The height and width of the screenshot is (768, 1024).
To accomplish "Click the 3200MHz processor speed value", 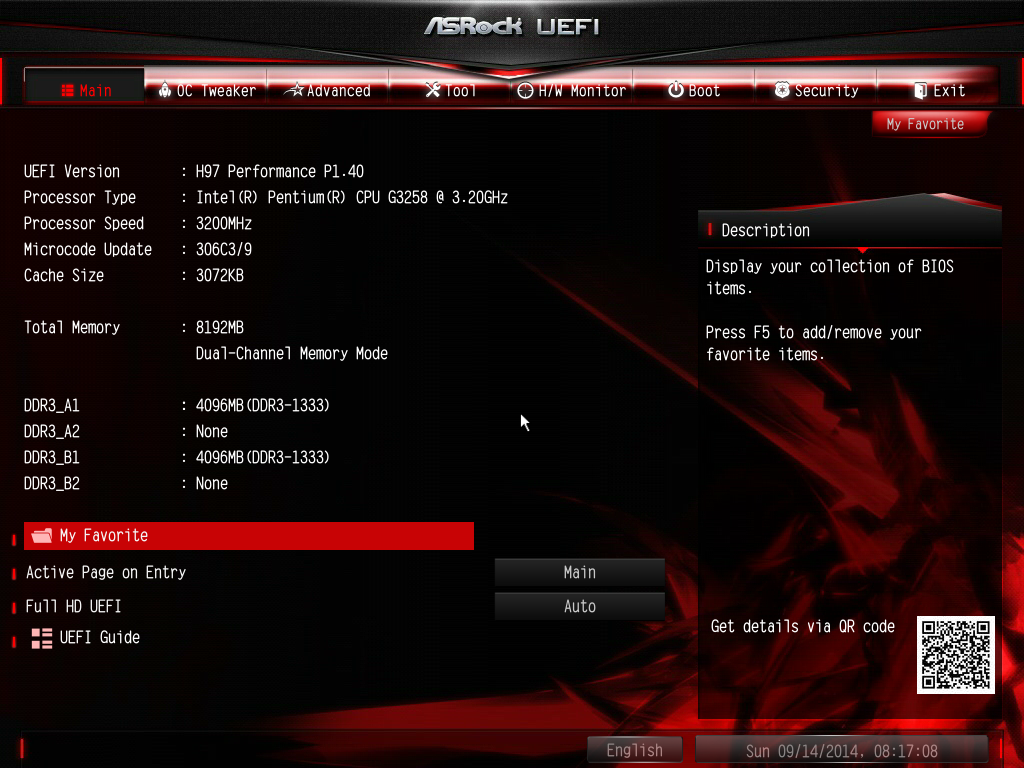I will [x=224, y=223].
